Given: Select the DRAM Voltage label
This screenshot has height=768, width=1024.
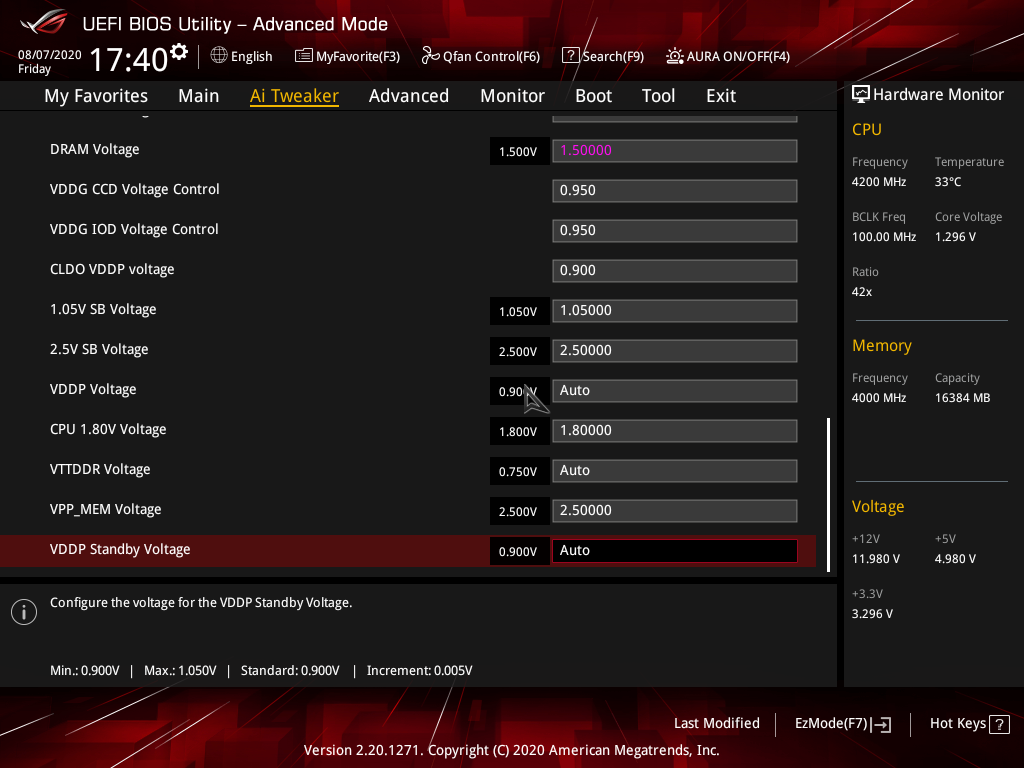Looking at the screenshot, I should click(95, 150).
